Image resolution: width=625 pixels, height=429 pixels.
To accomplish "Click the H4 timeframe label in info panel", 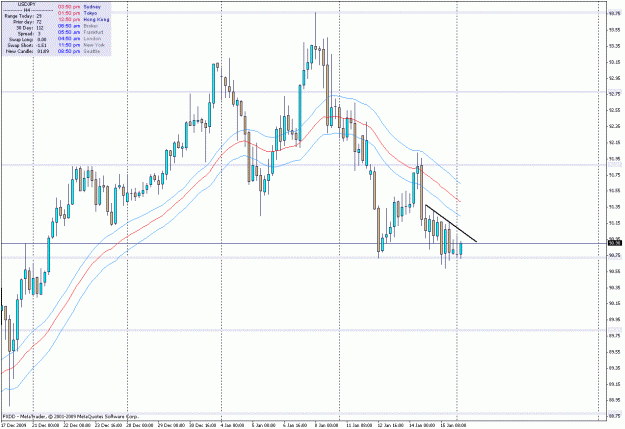I will 27,10.
